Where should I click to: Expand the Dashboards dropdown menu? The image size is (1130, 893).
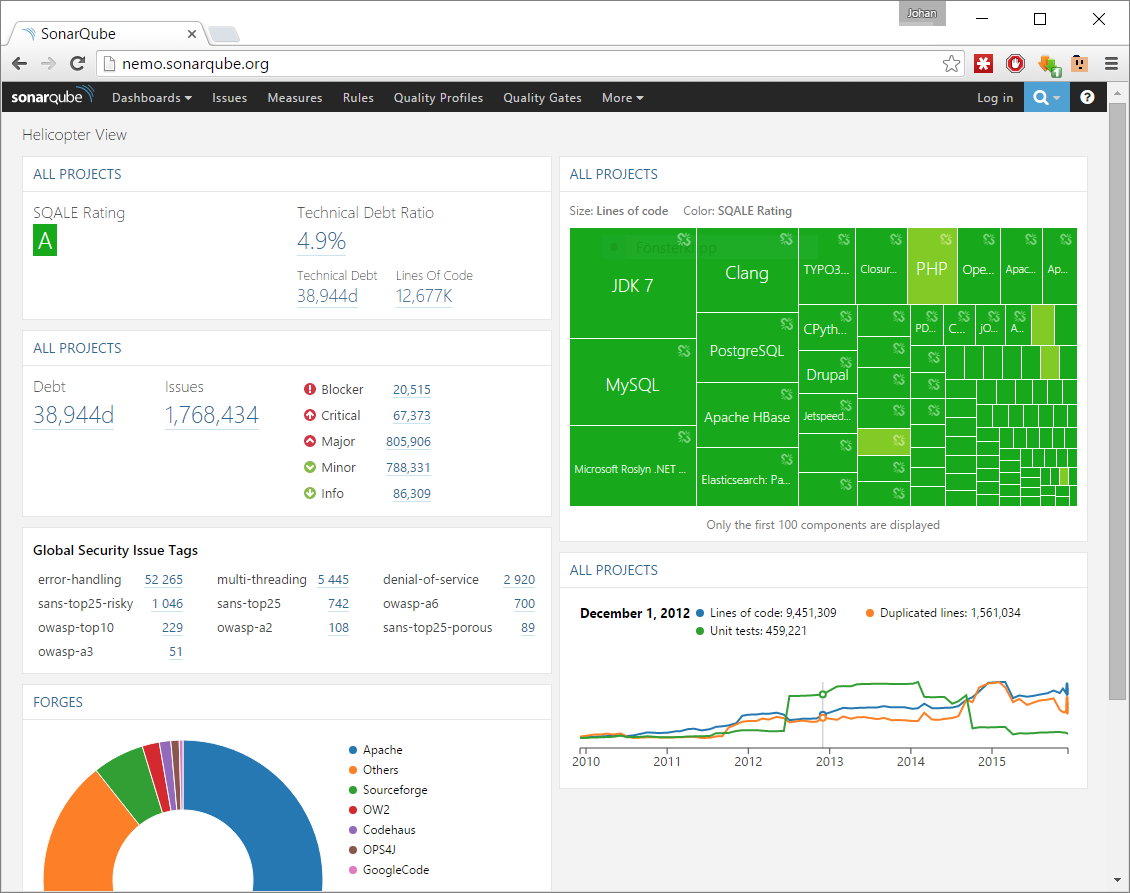coord(151,97)
